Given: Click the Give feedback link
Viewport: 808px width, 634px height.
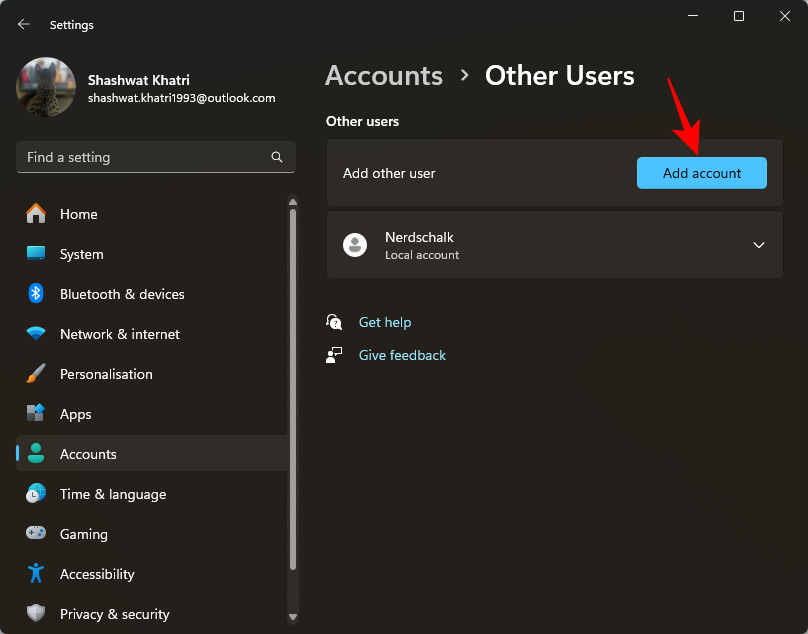Looking at the screenshot, I should pos(402,355).
